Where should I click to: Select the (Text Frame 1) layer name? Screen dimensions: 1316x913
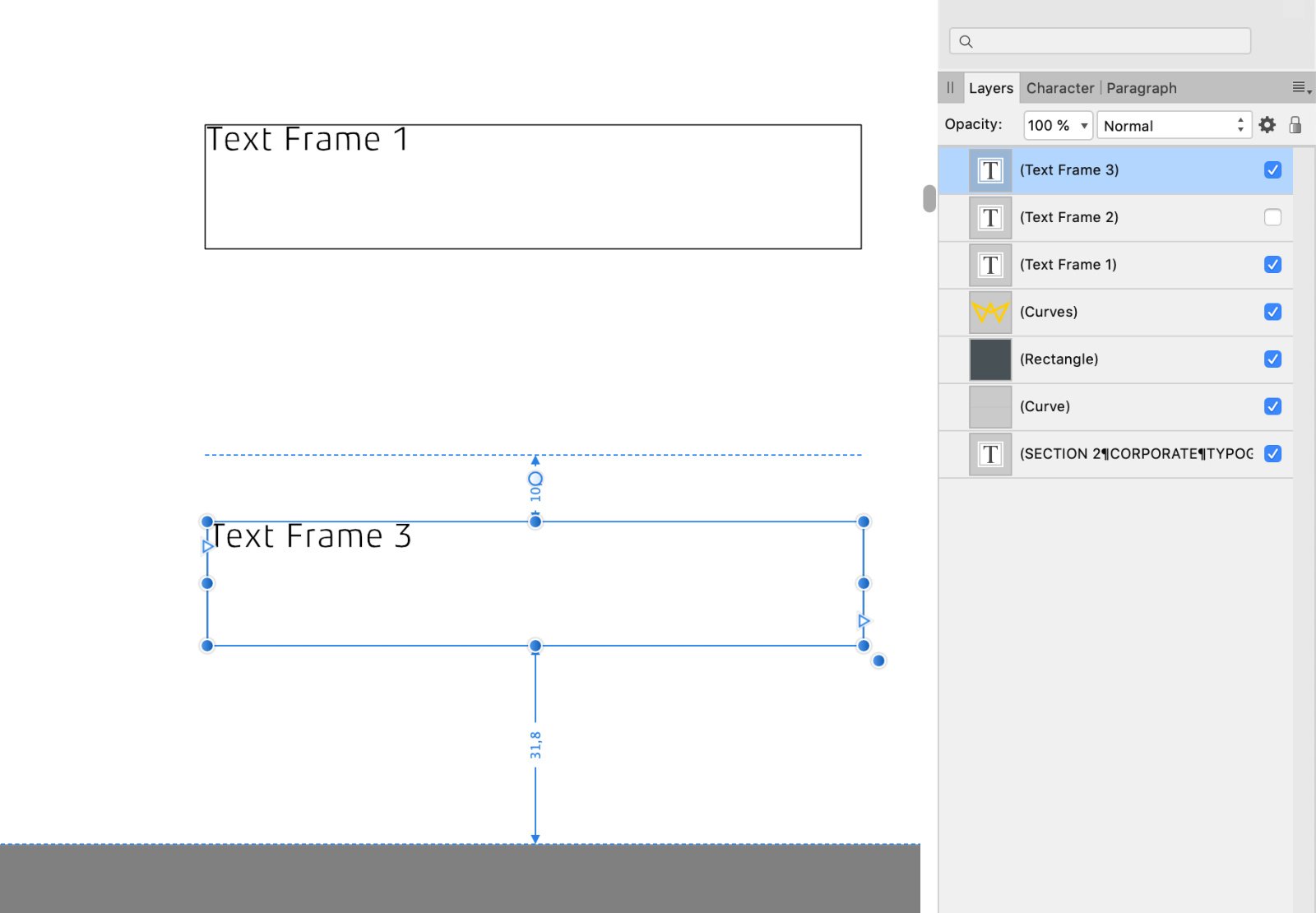pos(1068,265)
